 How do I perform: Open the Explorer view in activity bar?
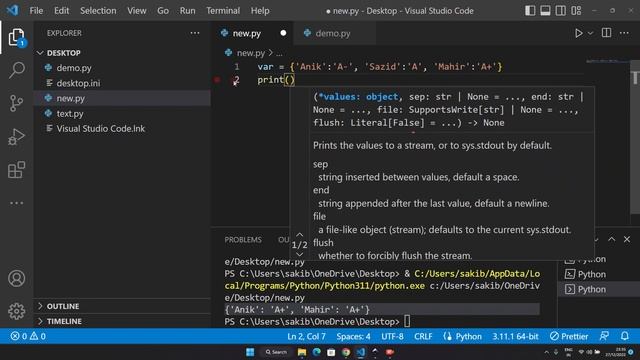pyautogui.click(x=16, y=38)
